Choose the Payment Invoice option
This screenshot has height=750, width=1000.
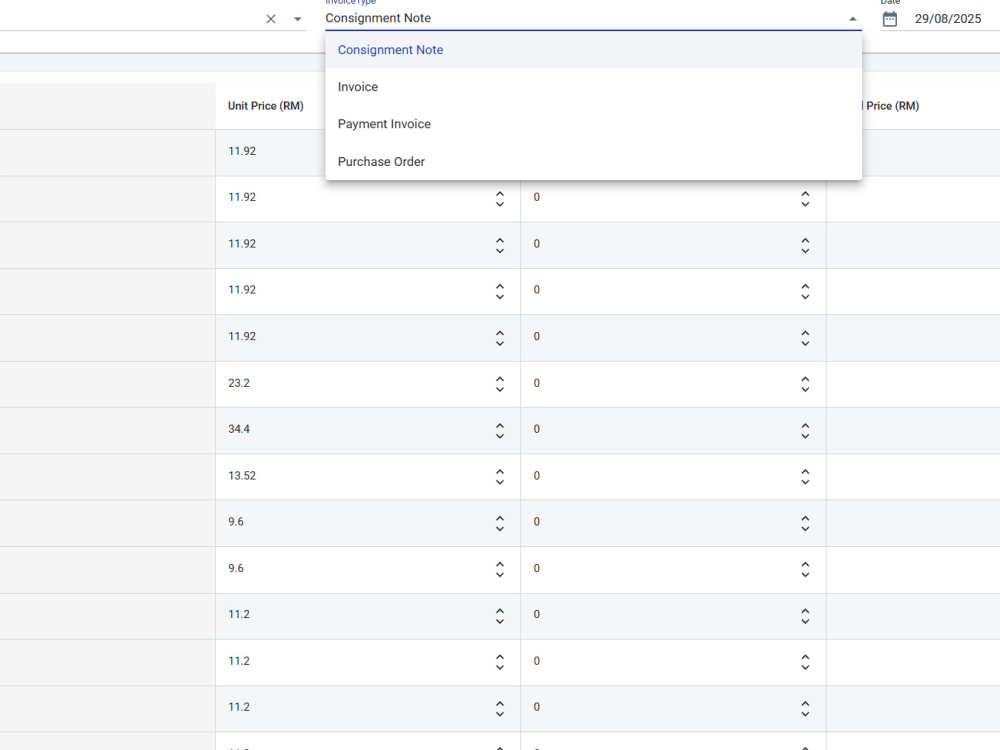pyautogui.click(x=593, y=124)
